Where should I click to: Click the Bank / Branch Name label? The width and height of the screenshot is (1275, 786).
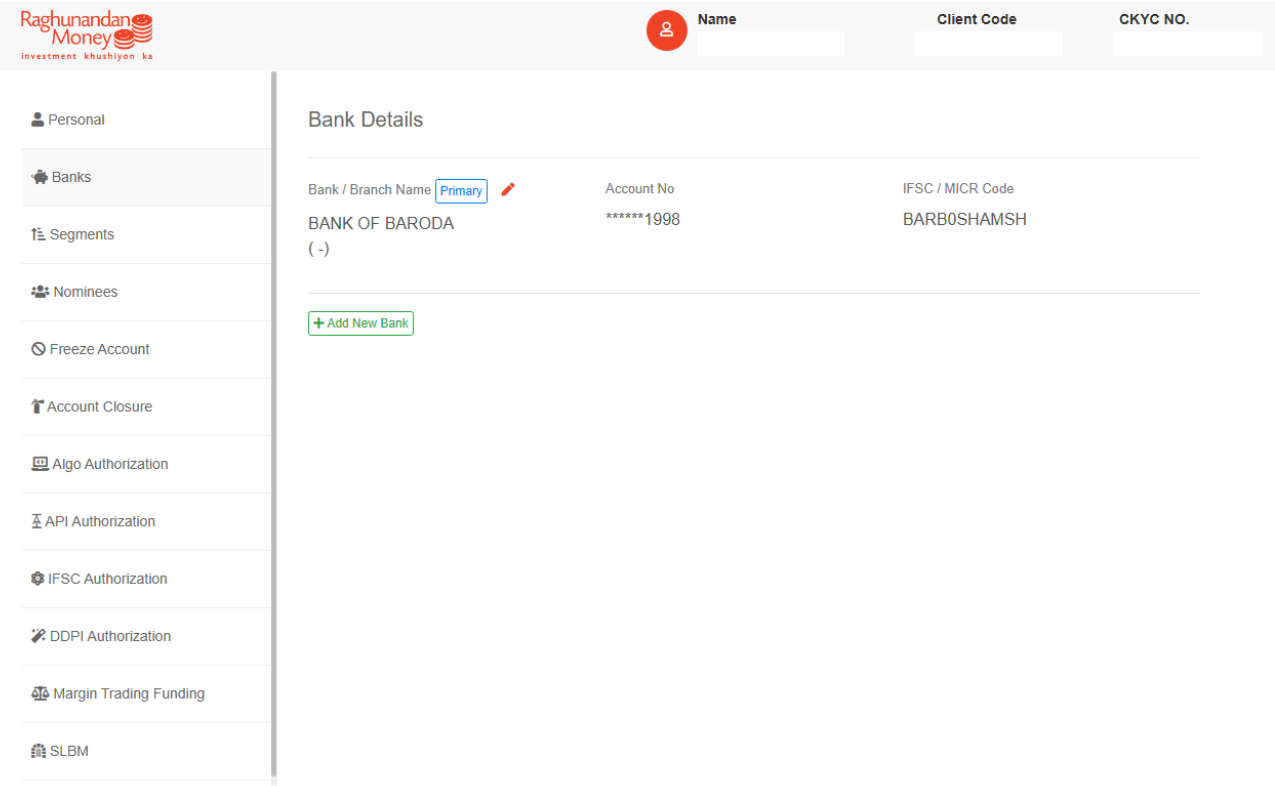(x=370, y=190)
